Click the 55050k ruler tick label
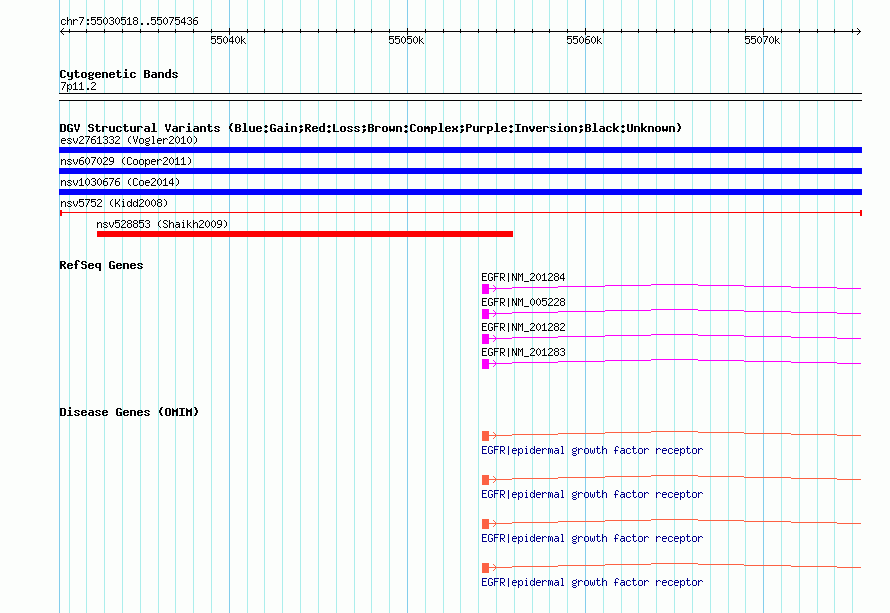Screen dimensions: 890x613 (406, 40)
